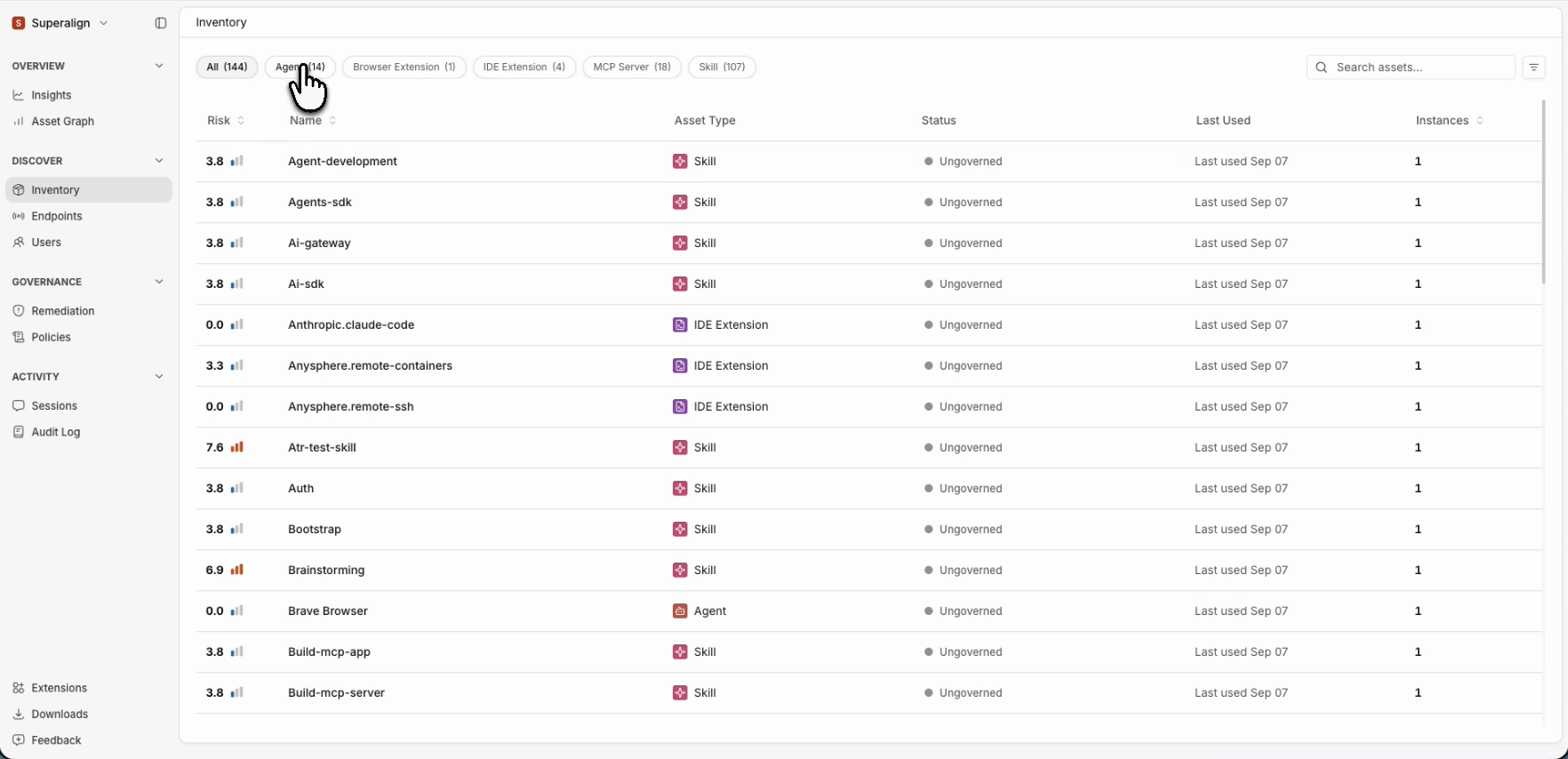The width and height of the screenshot is (1568, 759).
Task: Open the Superalign workspace dropdown
Action: (x=60, y=23)
